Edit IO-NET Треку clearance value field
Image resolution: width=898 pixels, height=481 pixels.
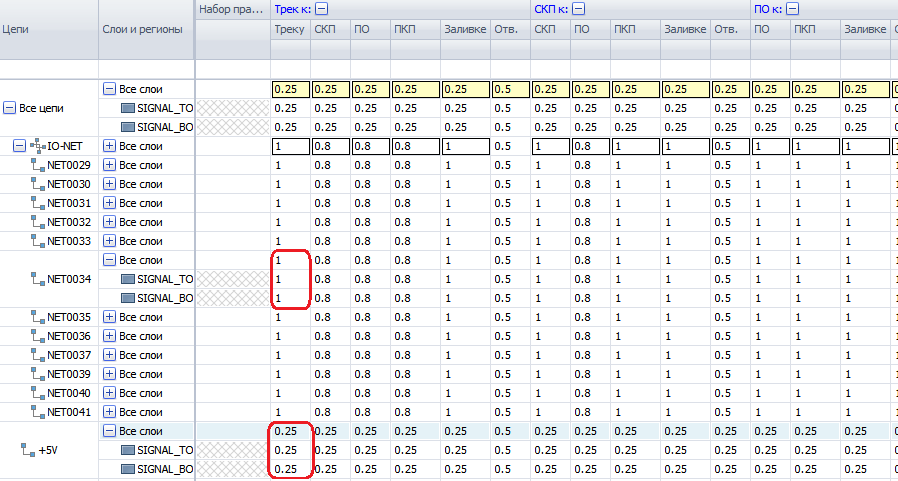tap(290, 146)
